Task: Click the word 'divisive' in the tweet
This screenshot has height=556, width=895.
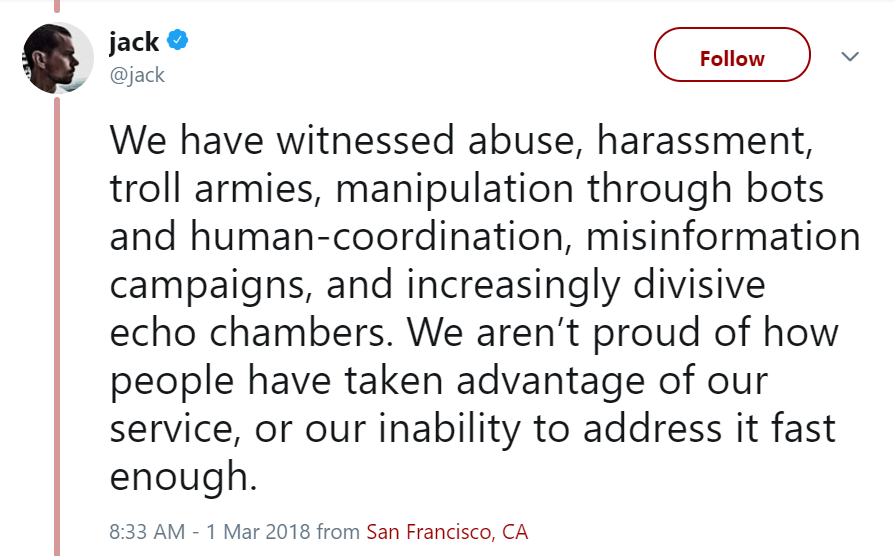Action: [x=699, y=284]
